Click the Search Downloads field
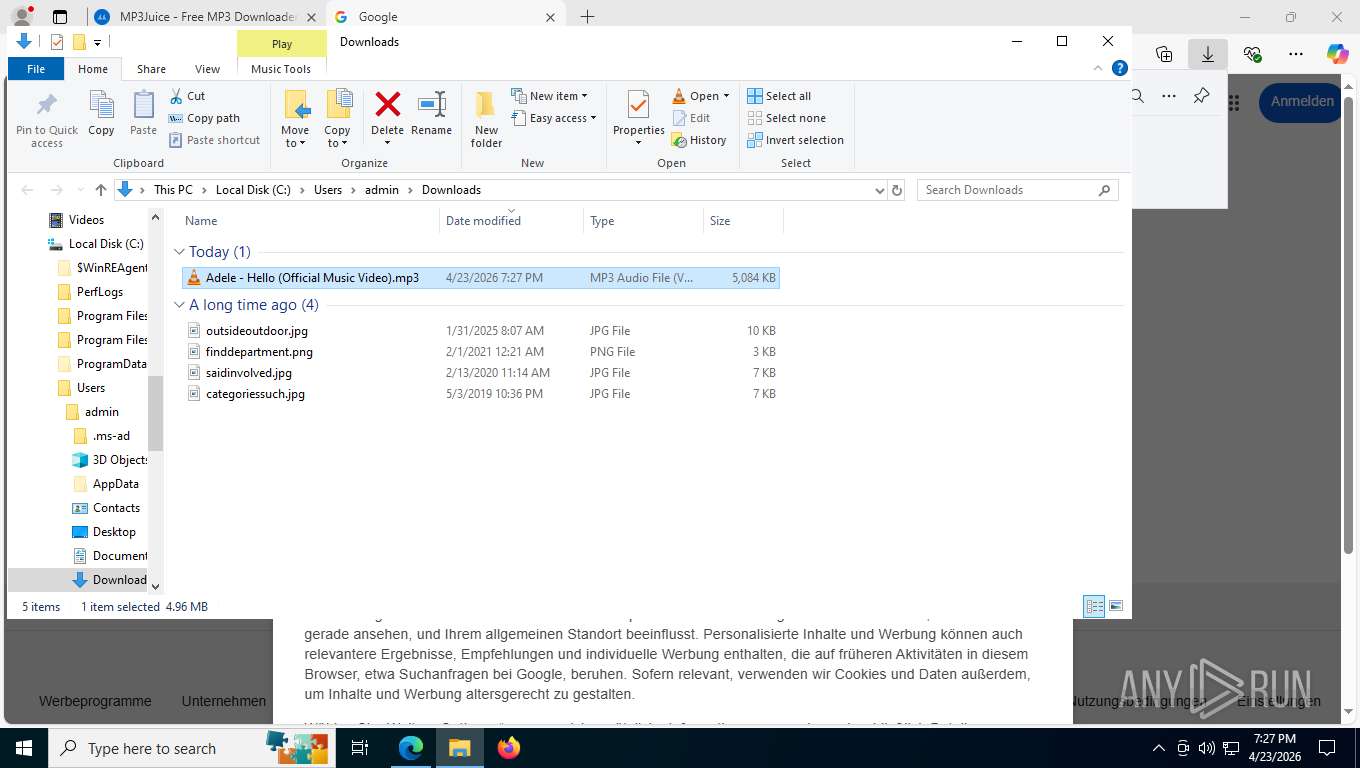 click(1017, 190)
